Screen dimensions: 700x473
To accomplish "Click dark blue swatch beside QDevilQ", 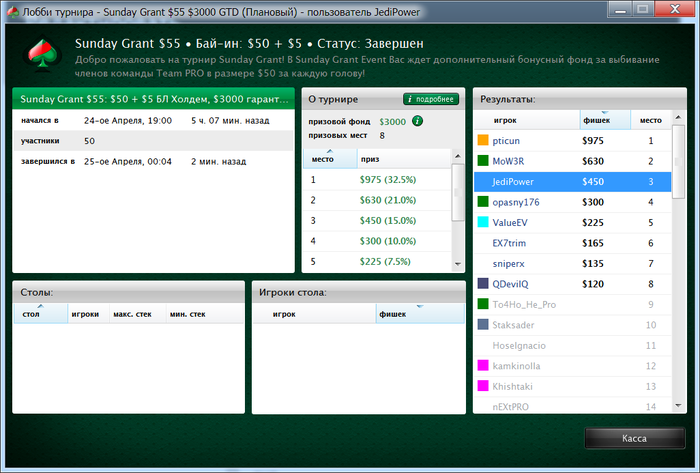I will point(483,283).
